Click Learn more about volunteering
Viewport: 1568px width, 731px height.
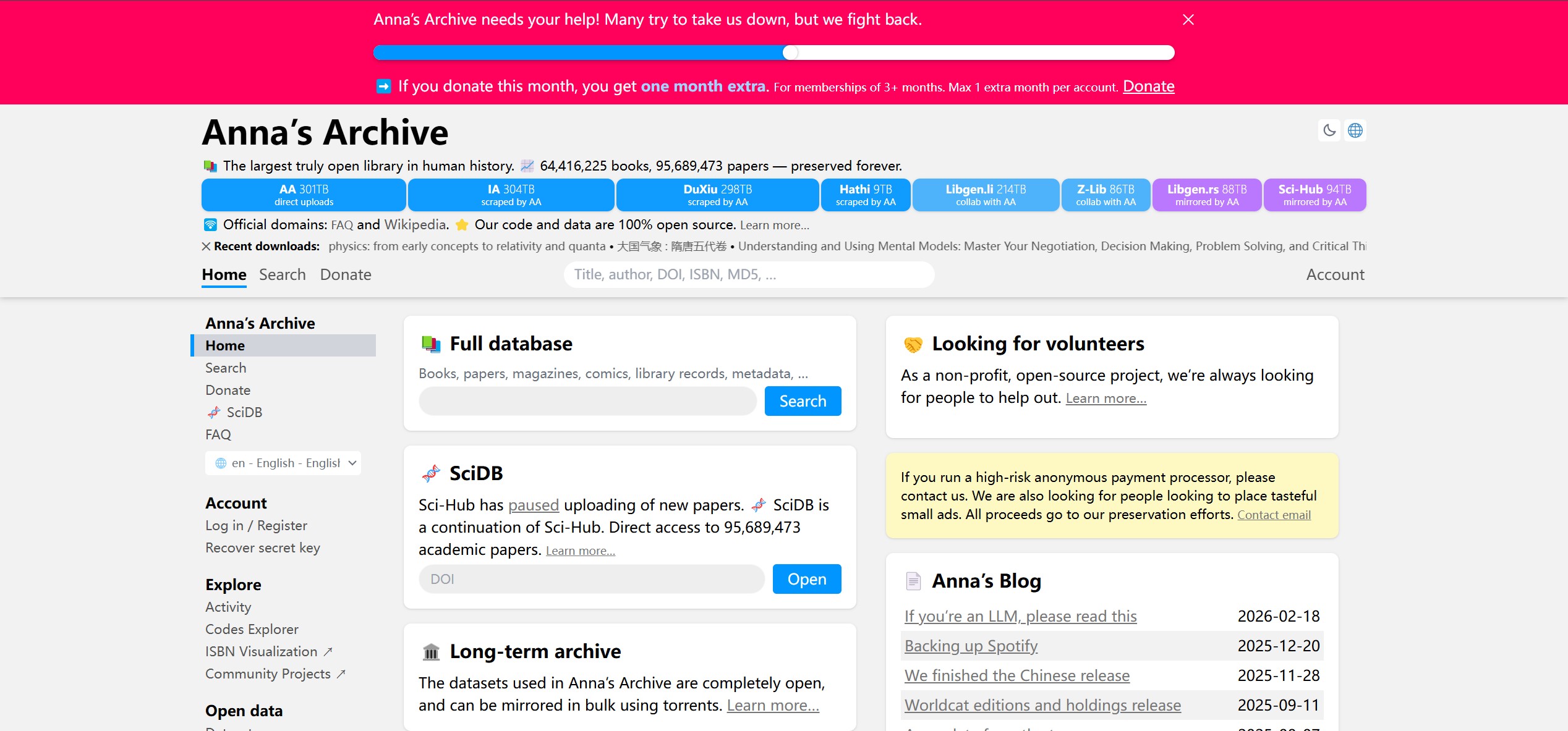click(x=1106, y=399)
